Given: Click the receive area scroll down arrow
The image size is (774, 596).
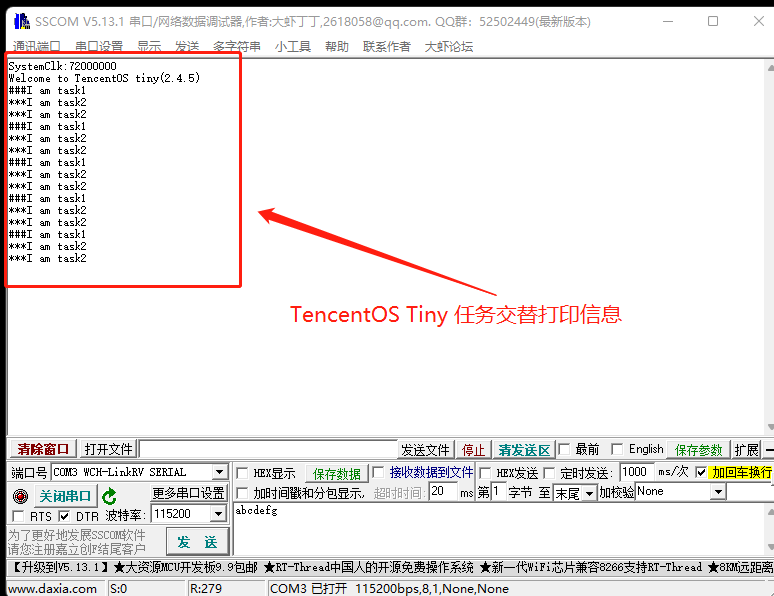Looking at the screenshot, I should (x=770, y=427).
